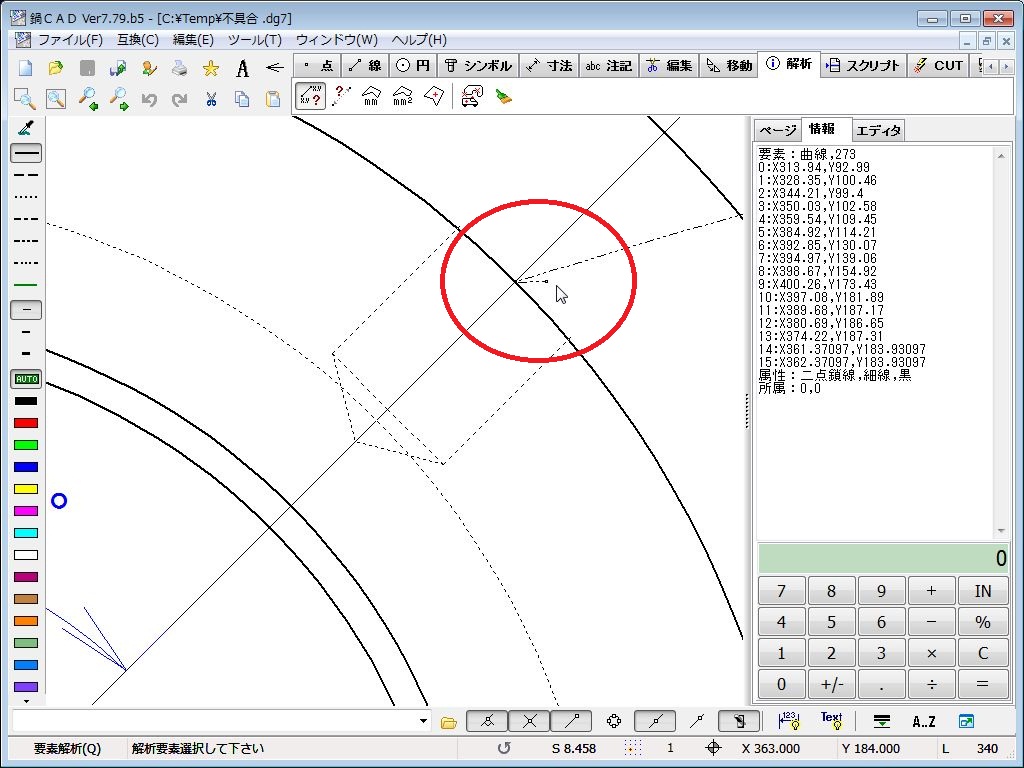Select the polygon point analysis tool

434,96
